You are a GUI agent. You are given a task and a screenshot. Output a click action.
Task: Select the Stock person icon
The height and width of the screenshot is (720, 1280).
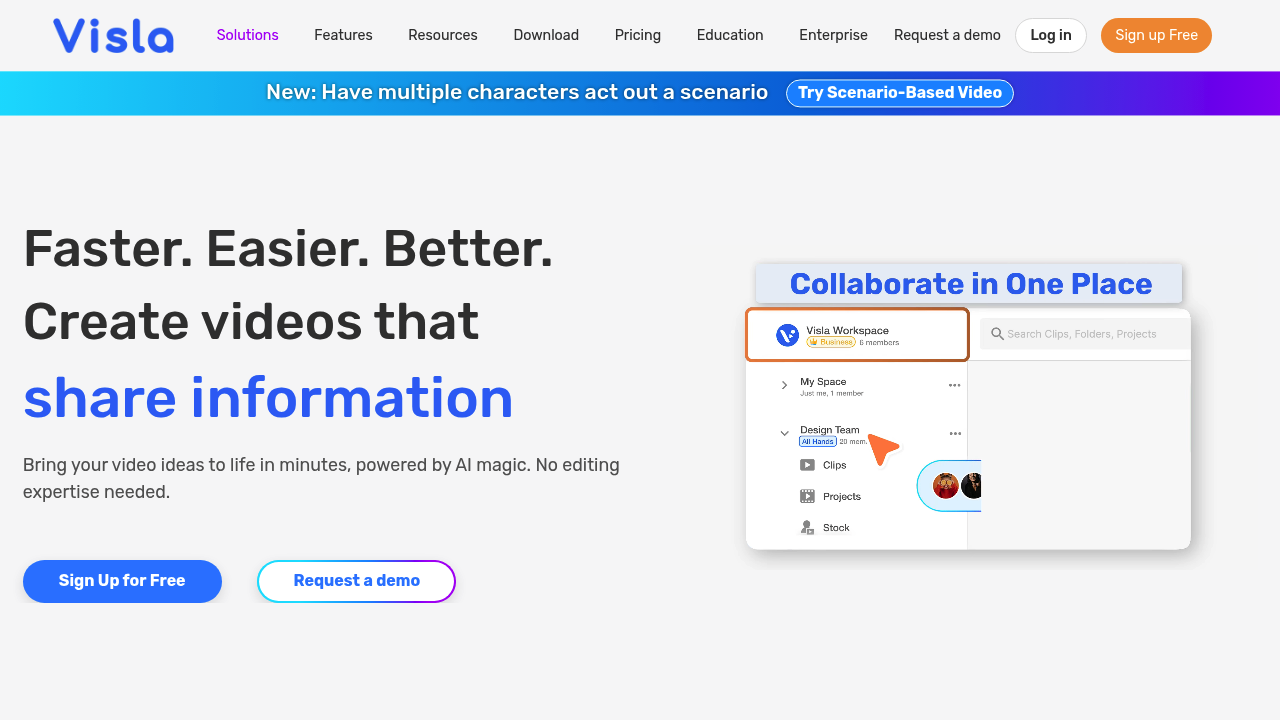click(x=807, y=528)
